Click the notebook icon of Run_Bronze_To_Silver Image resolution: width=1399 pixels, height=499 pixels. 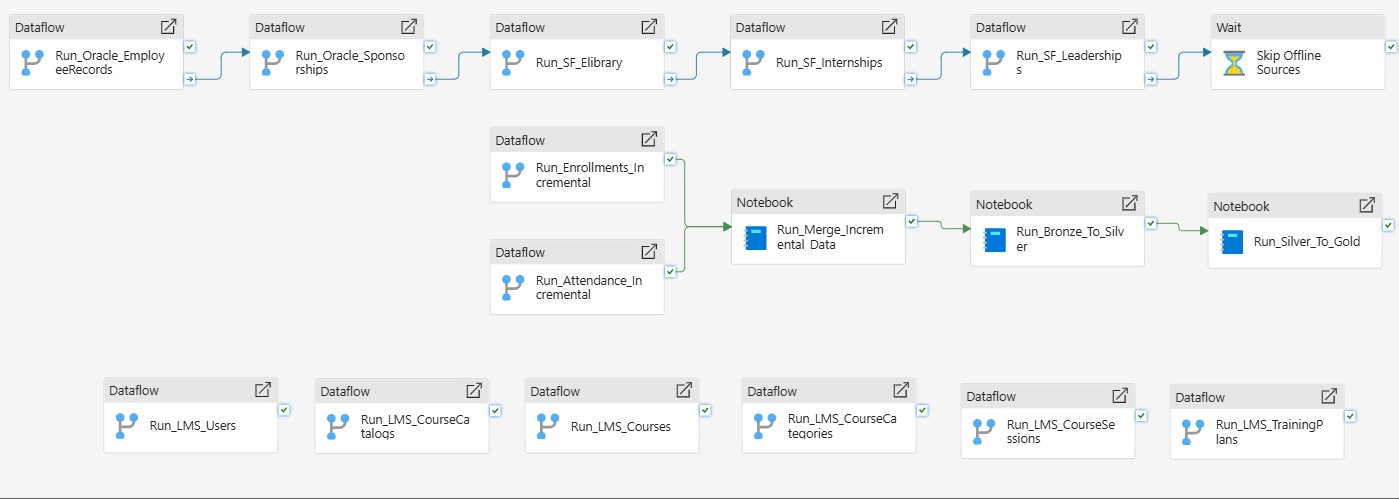[x=995, y=239]
